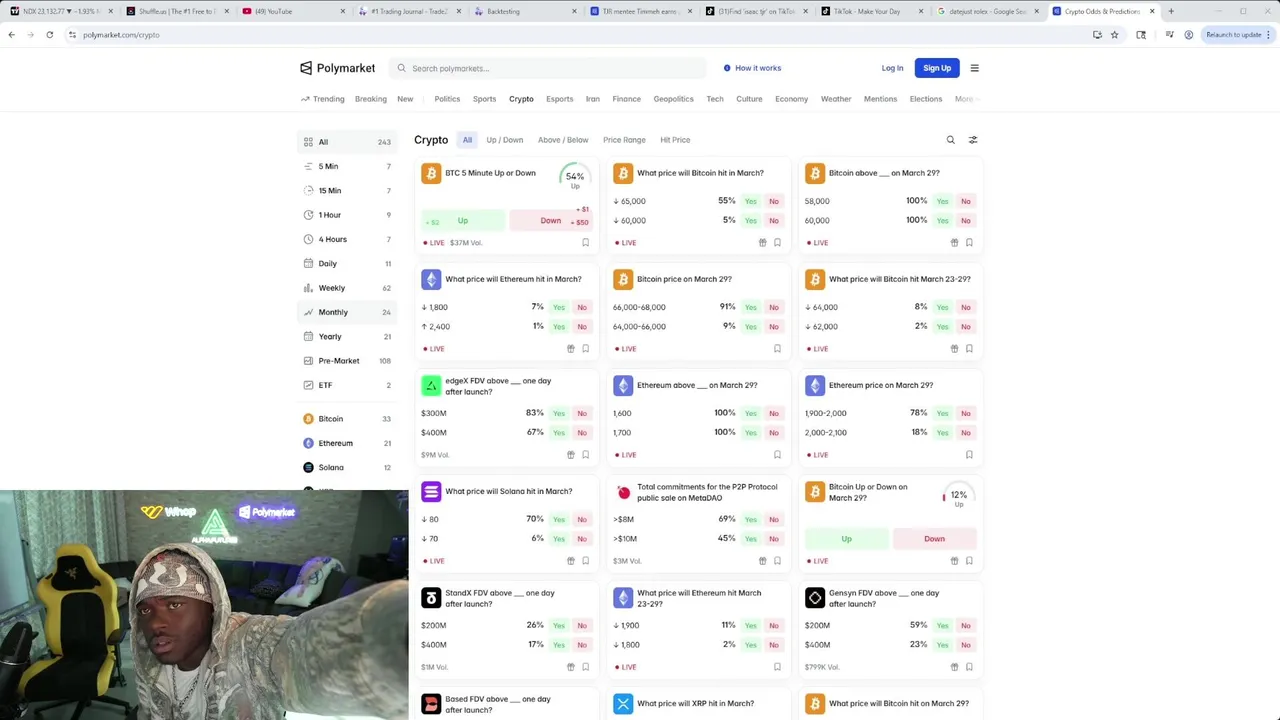Click gift icon on Bitcoin above March 29 card
This screenshot has height=720, width=1280.
(x=954, y=243)
